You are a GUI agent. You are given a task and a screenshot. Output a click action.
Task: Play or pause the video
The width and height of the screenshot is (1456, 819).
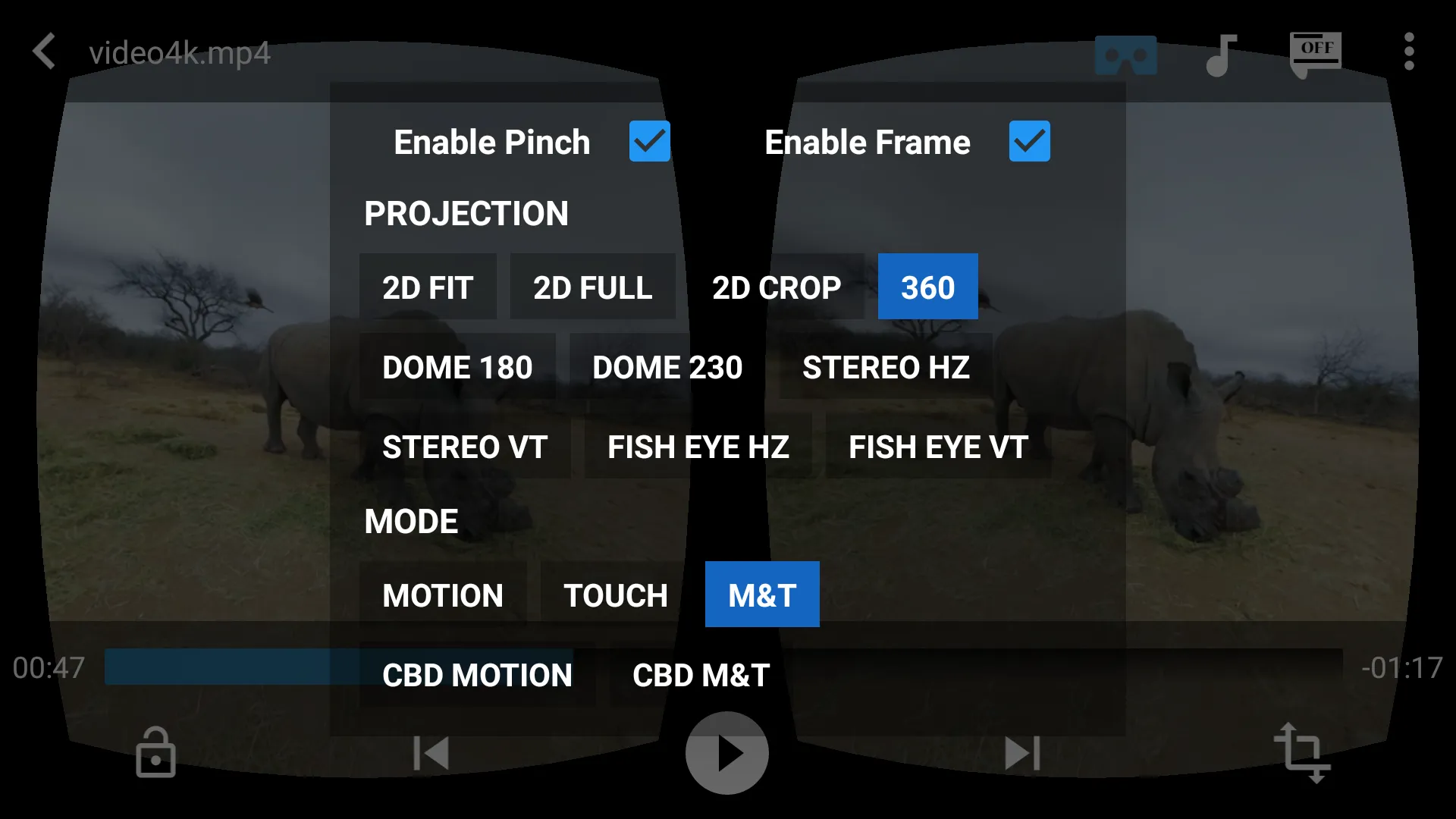(728, 754)
